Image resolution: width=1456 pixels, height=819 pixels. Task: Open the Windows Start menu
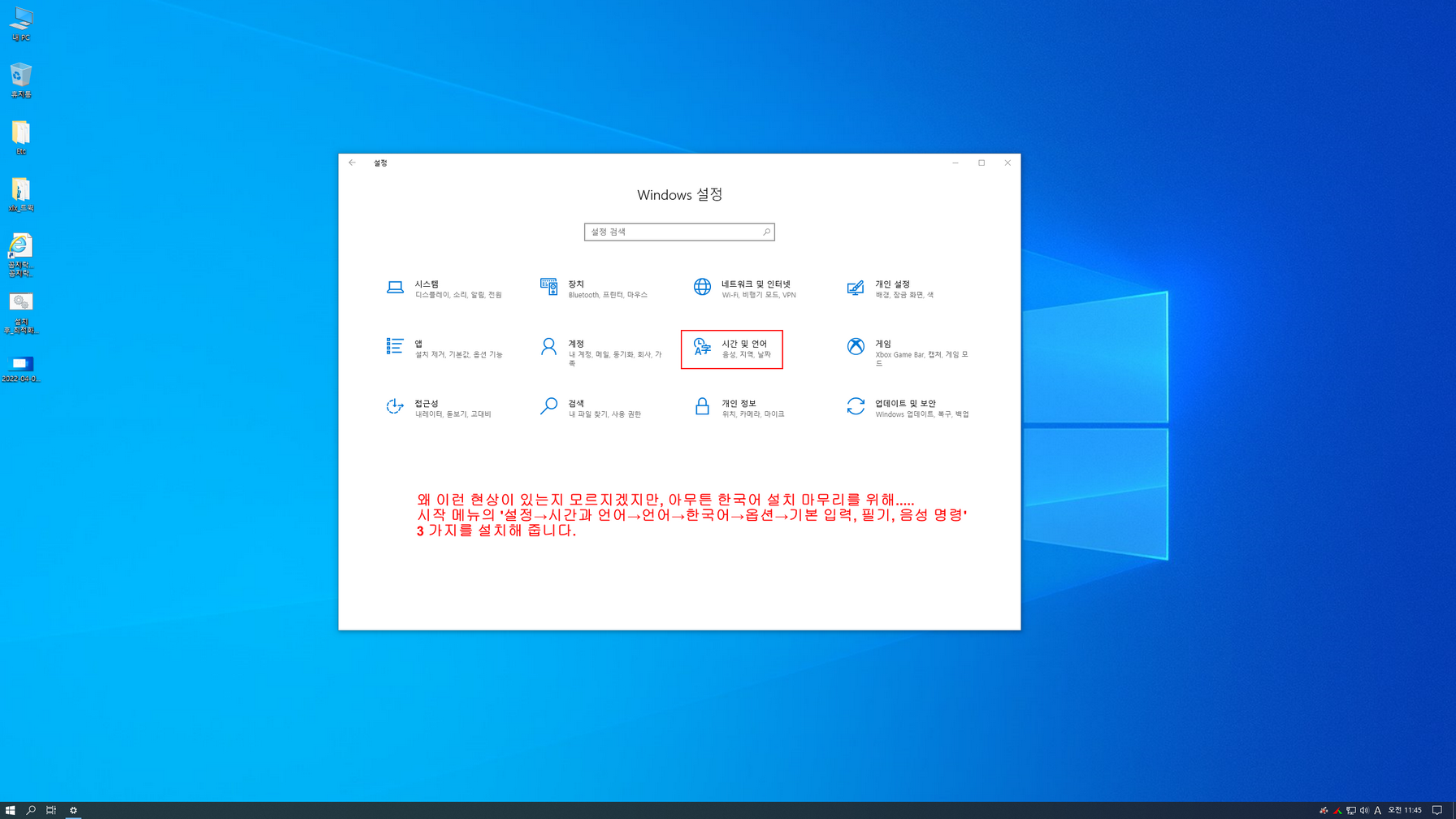[x=10, y=810]
